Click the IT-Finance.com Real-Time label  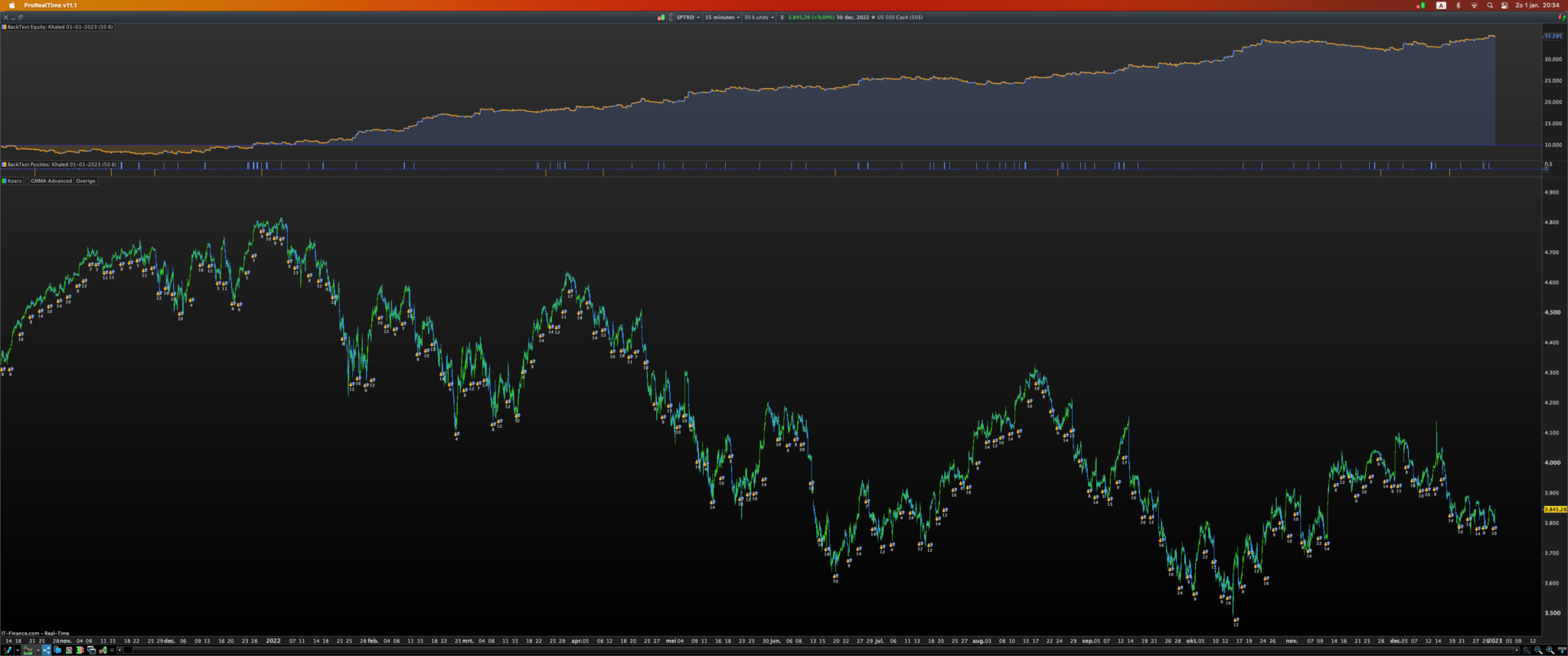pyautogui.click(x=35, y=633)
